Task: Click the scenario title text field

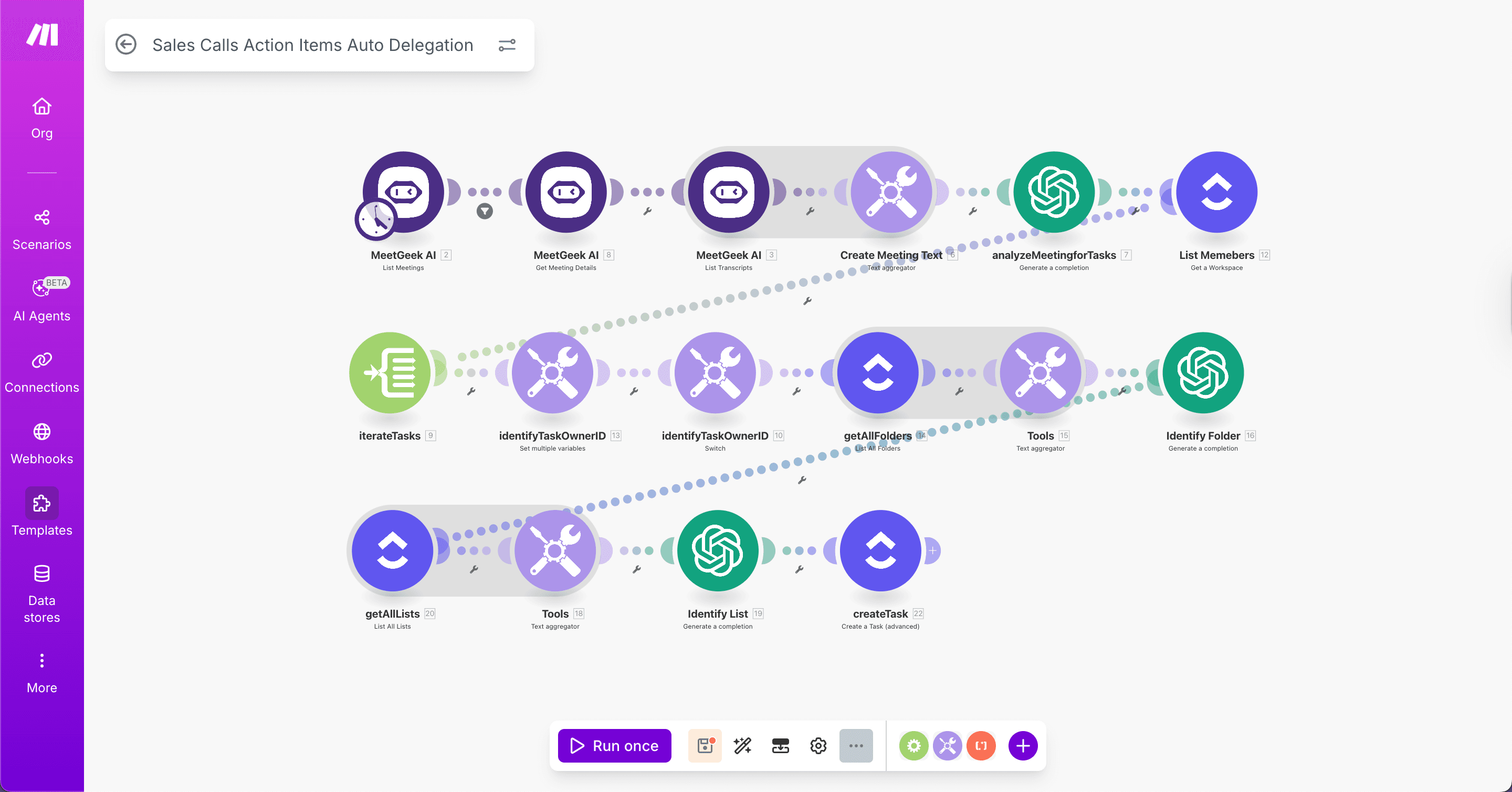Action: point(312,45)
